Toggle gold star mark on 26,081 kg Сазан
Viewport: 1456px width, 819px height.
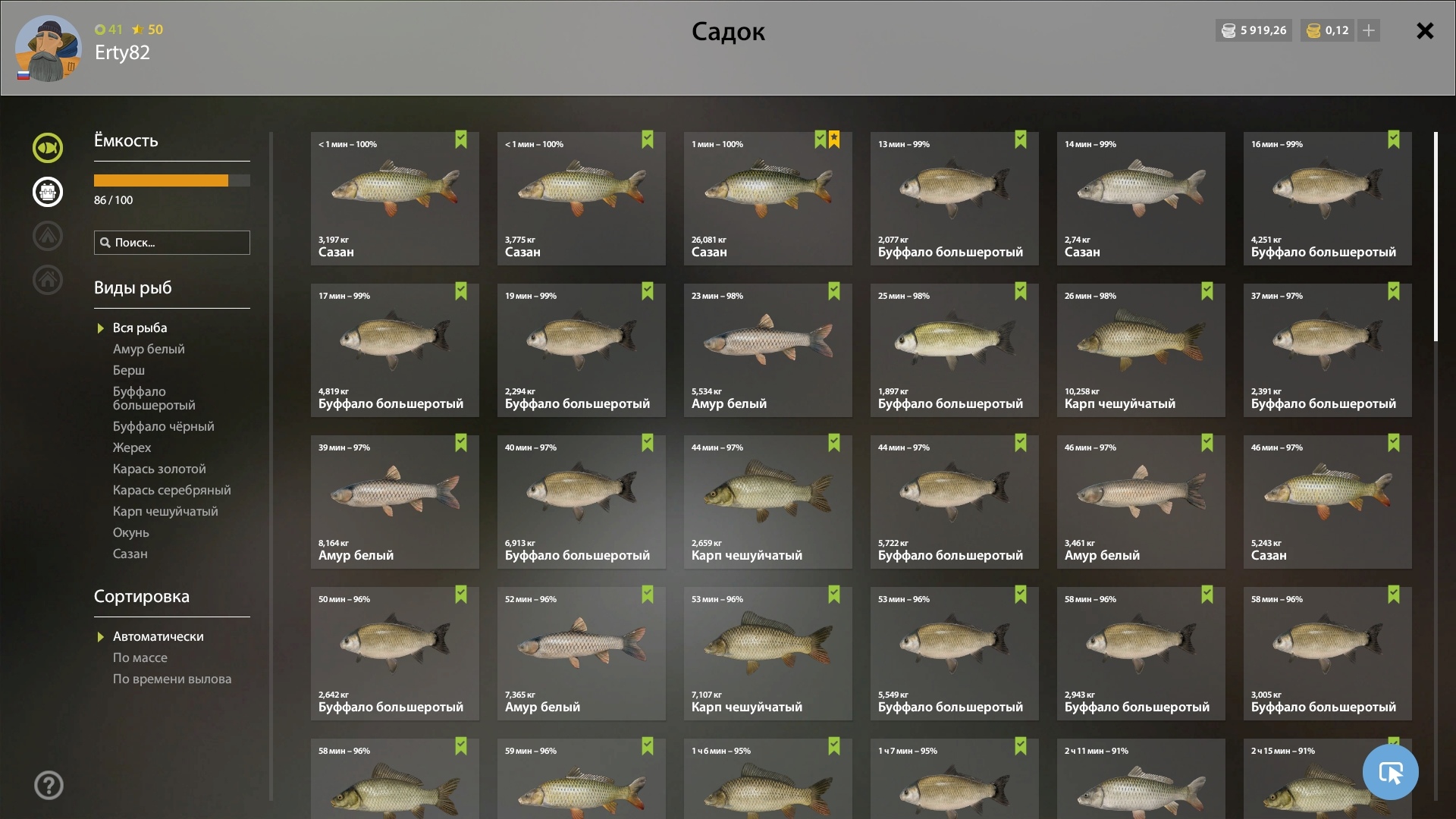click(x=834, y=140)
